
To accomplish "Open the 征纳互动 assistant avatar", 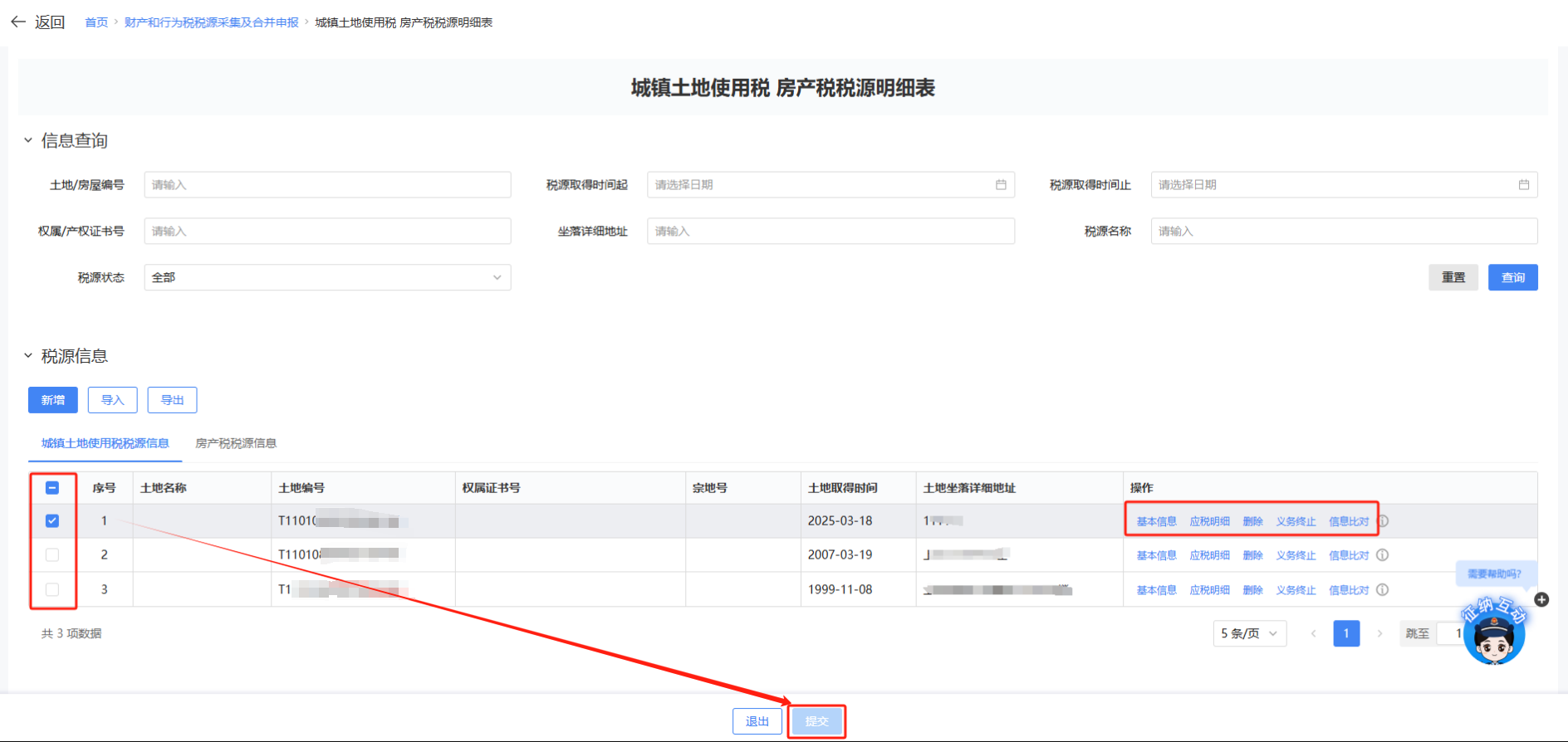I will pos(1494,632).
